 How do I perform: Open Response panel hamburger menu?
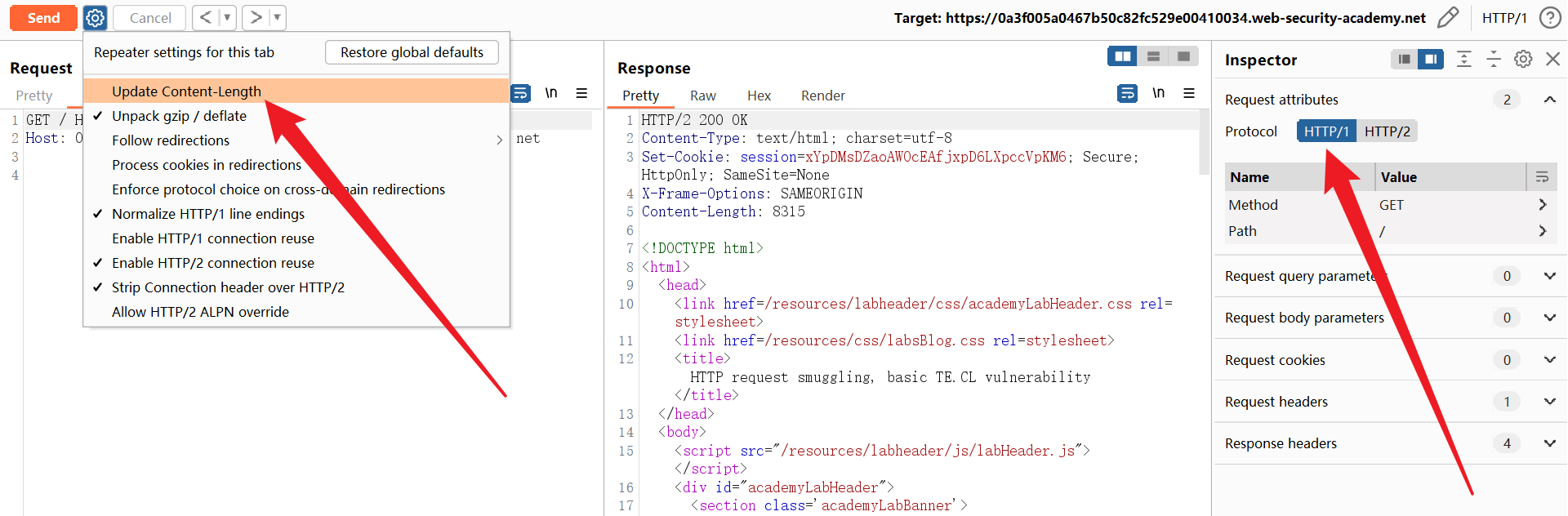(x=1189, y=94)
